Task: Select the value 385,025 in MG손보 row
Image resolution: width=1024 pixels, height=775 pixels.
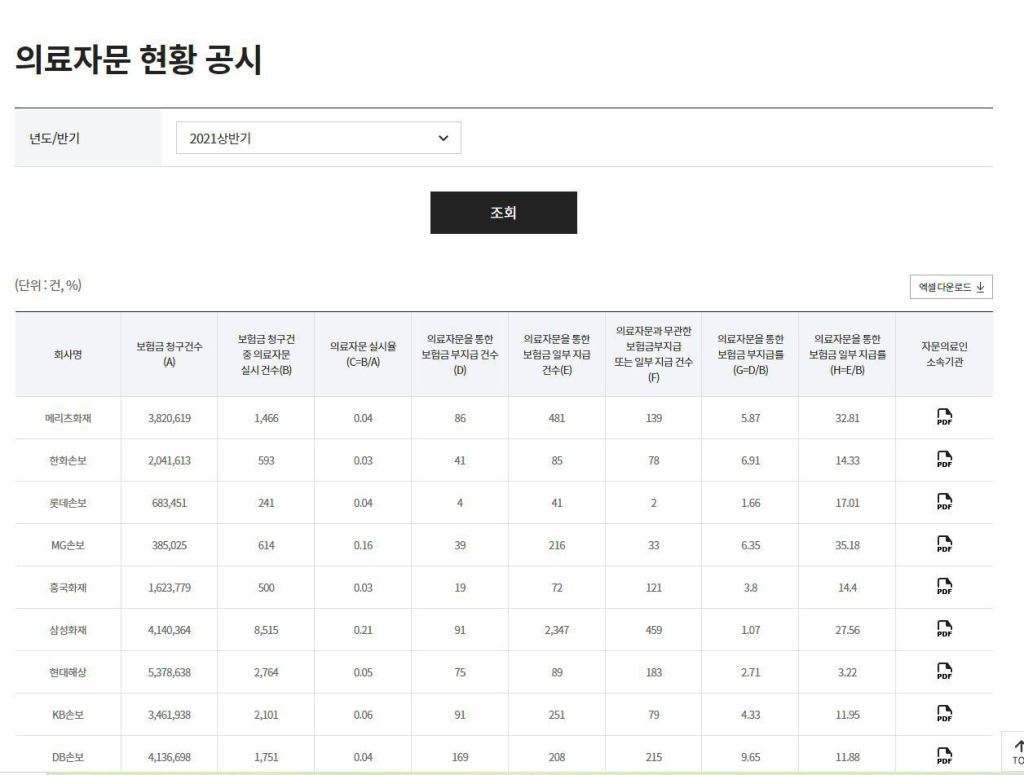Action: 169,545
